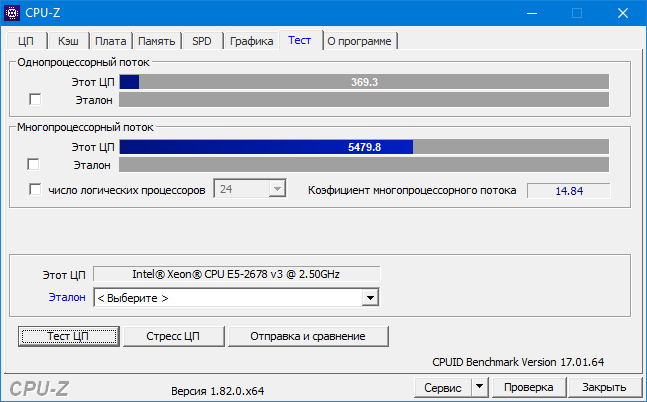Click single-thread Этот ЦП score bar 369.3
Screen dimensions: 647x402
point(364,82)
